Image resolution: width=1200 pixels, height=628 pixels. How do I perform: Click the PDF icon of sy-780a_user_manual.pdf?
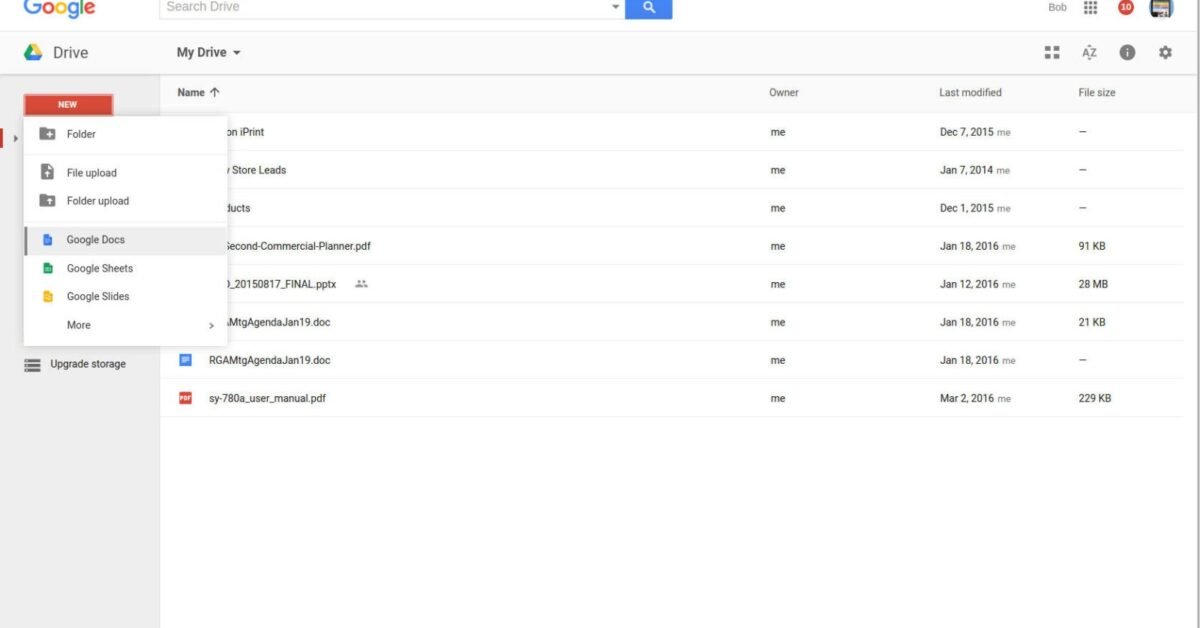185,398
